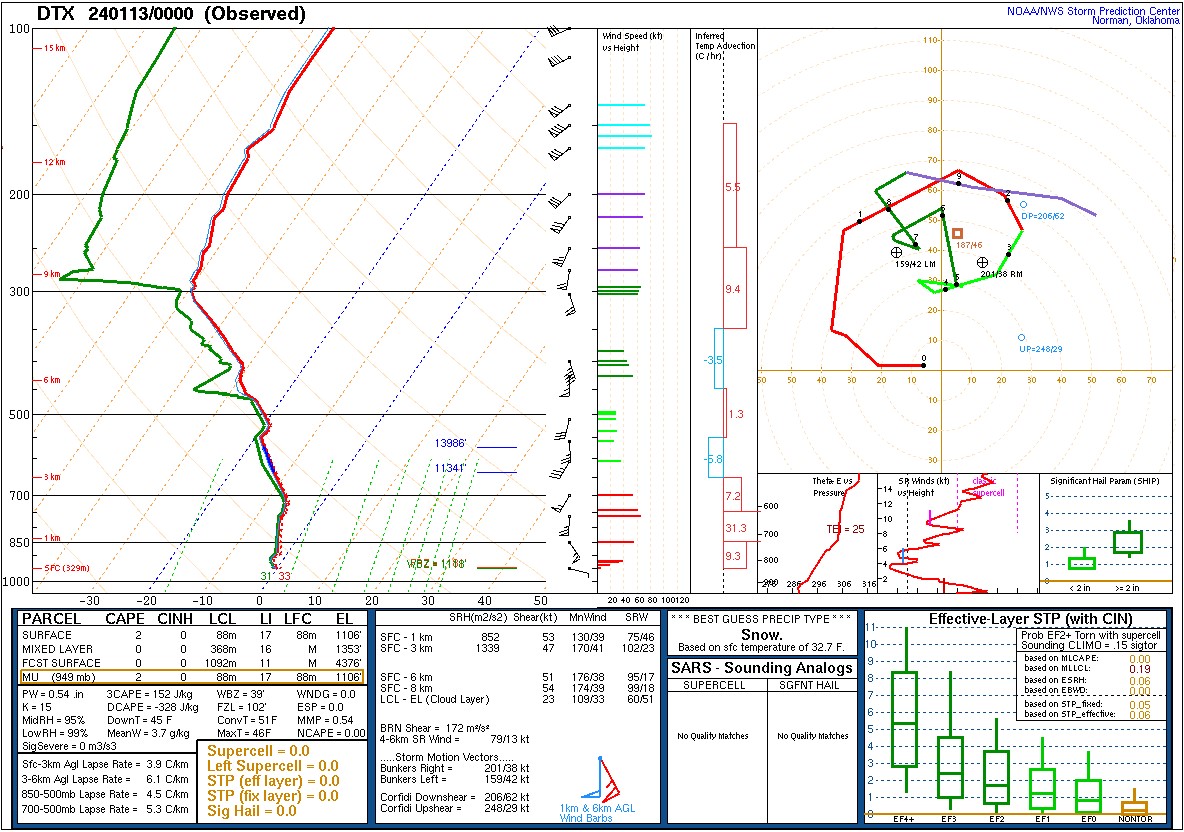1184x832 pixels.
Task: Click the Bunkers left mover marker 159/42 LM
Action: pos(896,253)
